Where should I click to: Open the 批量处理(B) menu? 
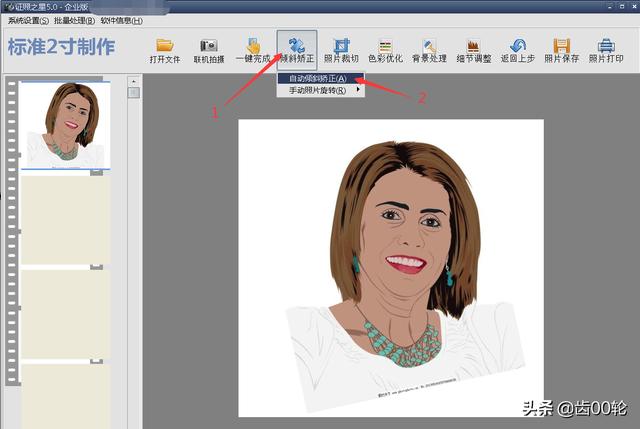click(x=74, y=21)
